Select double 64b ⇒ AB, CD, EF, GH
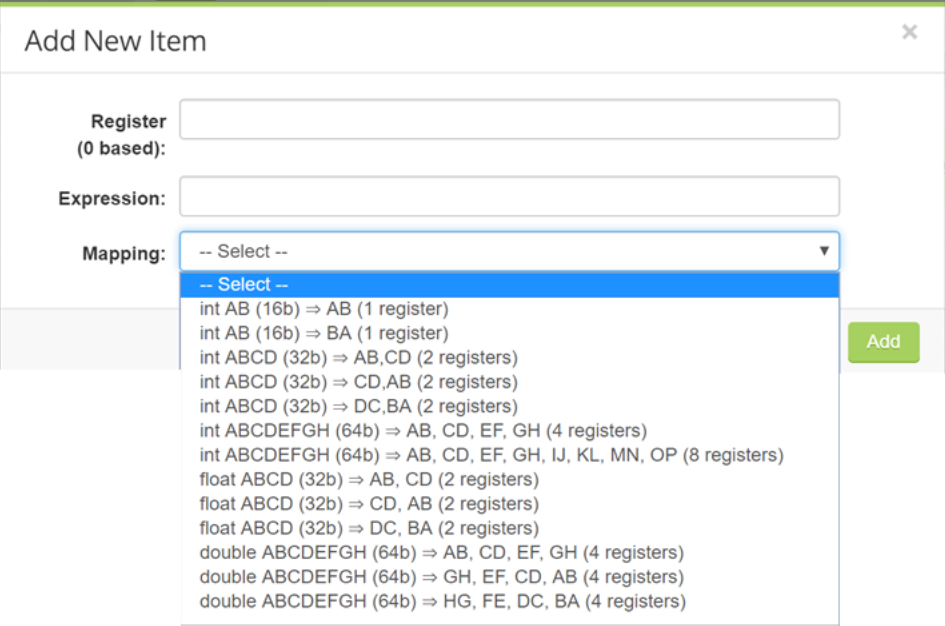The width and height of the screenshot is (945, 626). 441,553
